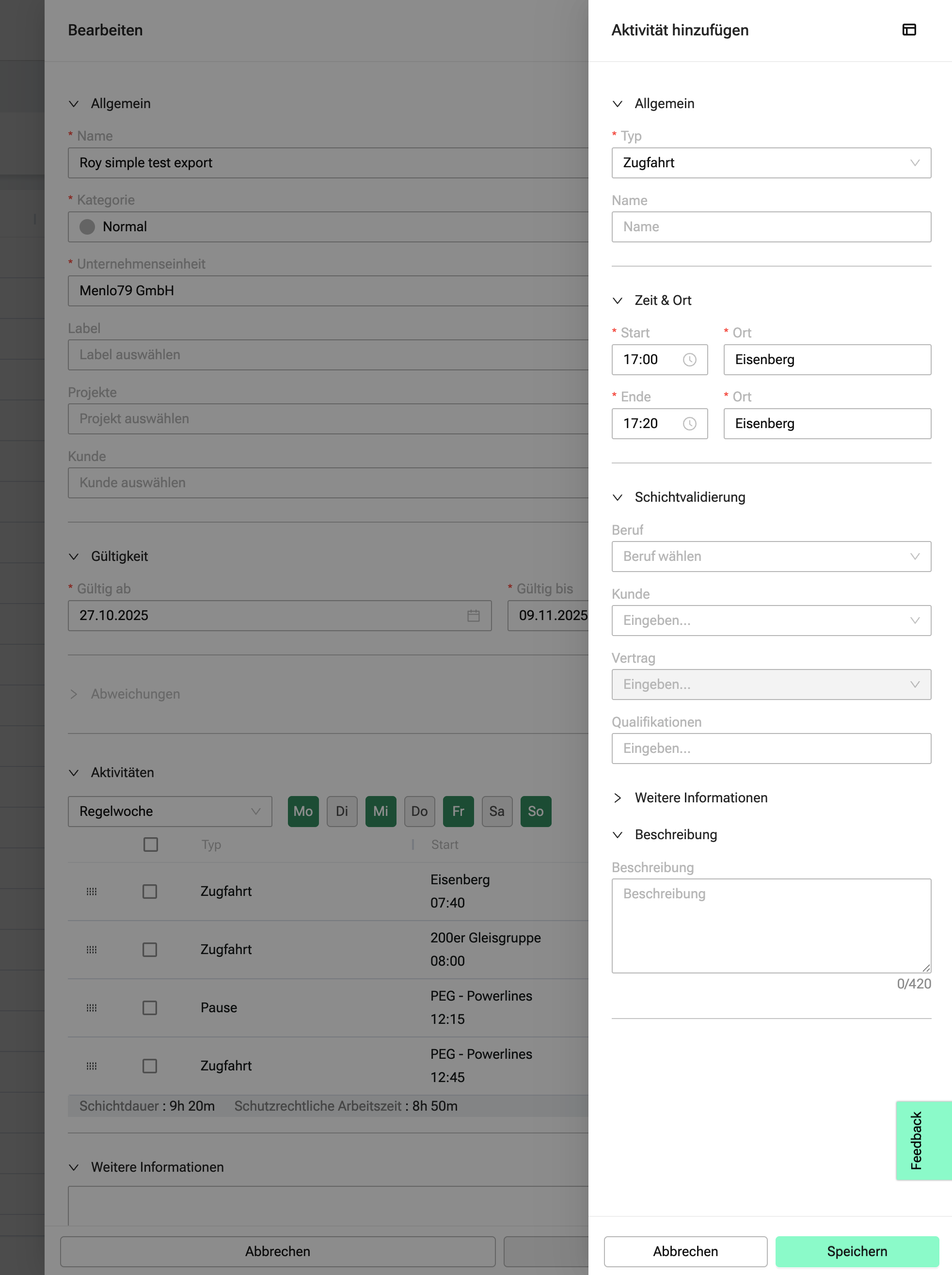952x1275 pixels.
Task: Click the drag handle of the 12:45 Zugfahrt row
Action: [x=92, y=1066]
